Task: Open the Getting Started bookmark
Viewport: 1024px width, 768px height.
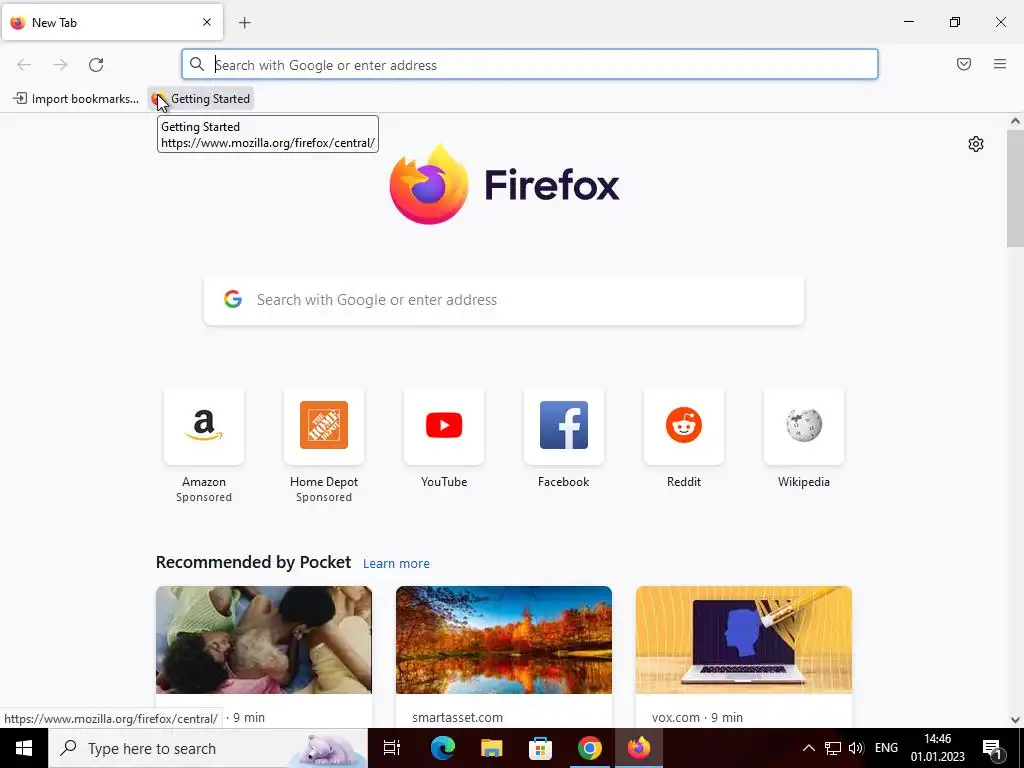Action: point(201,99)
